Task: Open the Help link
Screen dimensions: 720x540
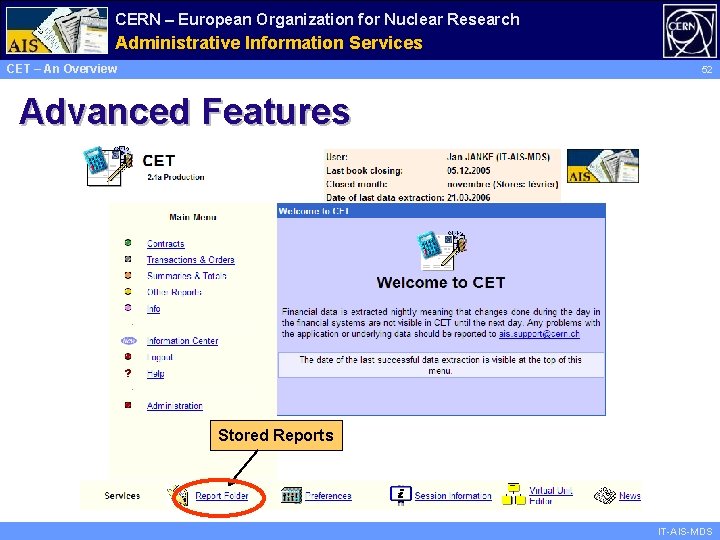Action: [x=155, y=374]
